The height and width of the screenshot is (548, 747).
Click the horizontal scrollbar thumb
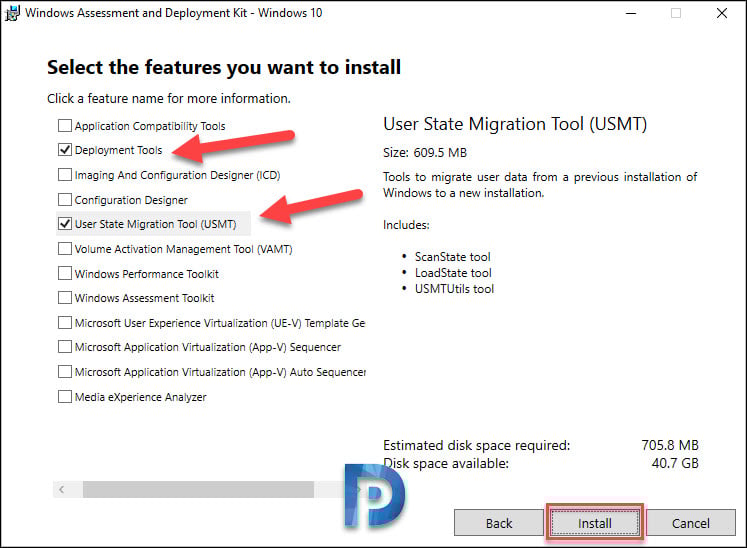coord(198,489)
